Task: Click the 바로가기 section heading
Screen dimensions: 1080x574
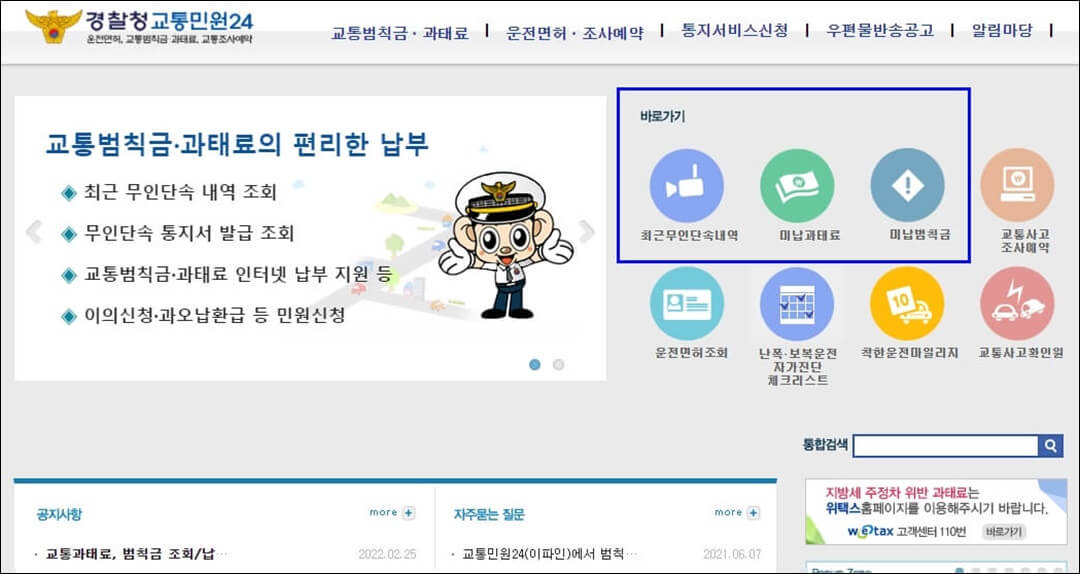Action: pyautogui.click(x=663, y=116)
